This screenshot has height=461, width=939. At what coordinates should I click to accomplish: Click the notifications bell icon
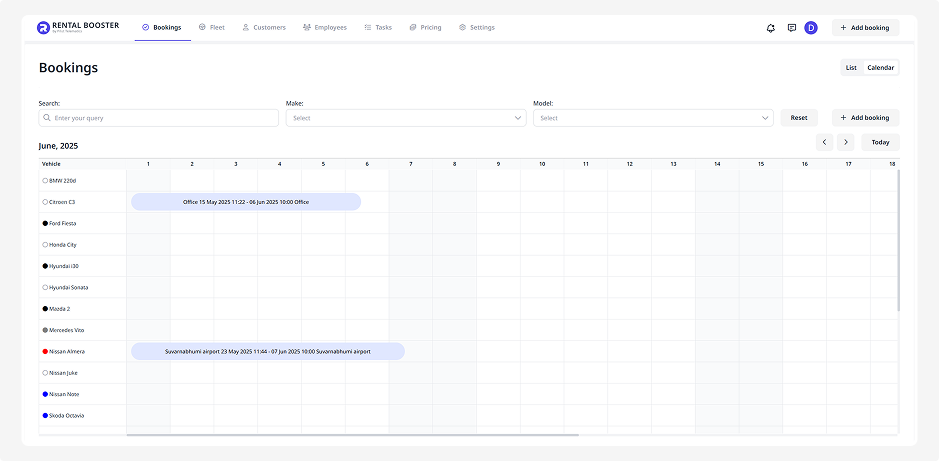tap(771, 28)
